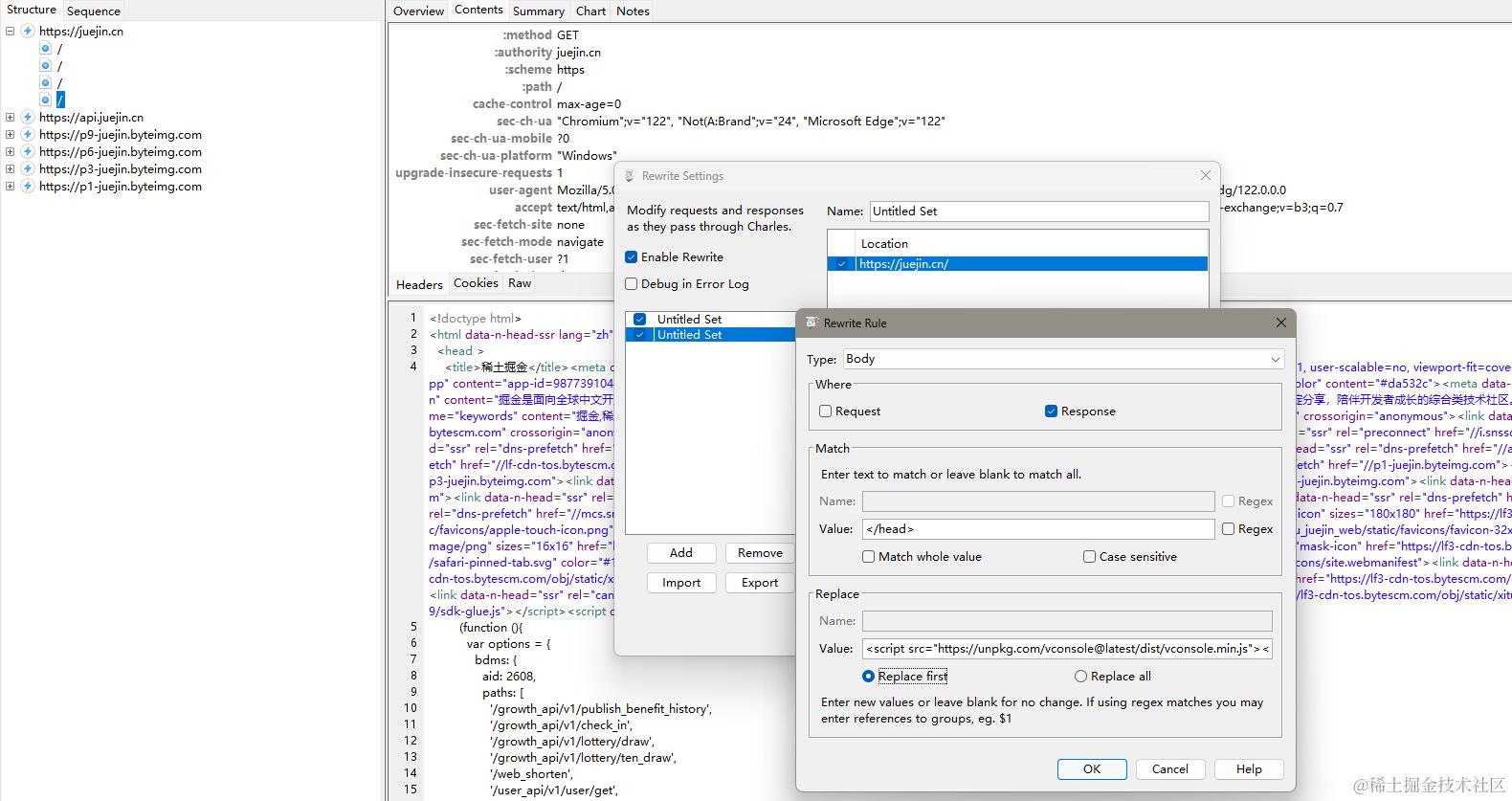Select the Cookies sub-tab
Screen dimensions: 1512x801
(476, 283)
